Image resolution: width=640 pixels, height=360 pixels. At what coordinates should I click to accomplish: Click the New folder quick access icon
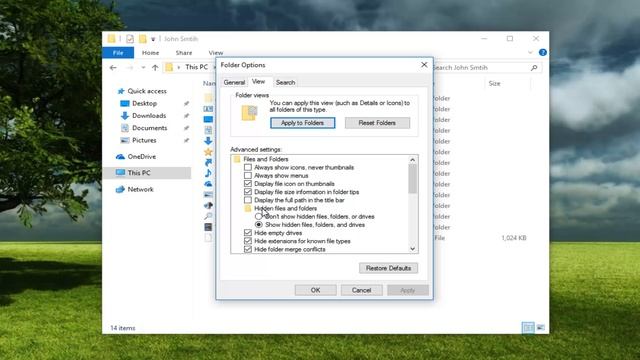[142, 39]
